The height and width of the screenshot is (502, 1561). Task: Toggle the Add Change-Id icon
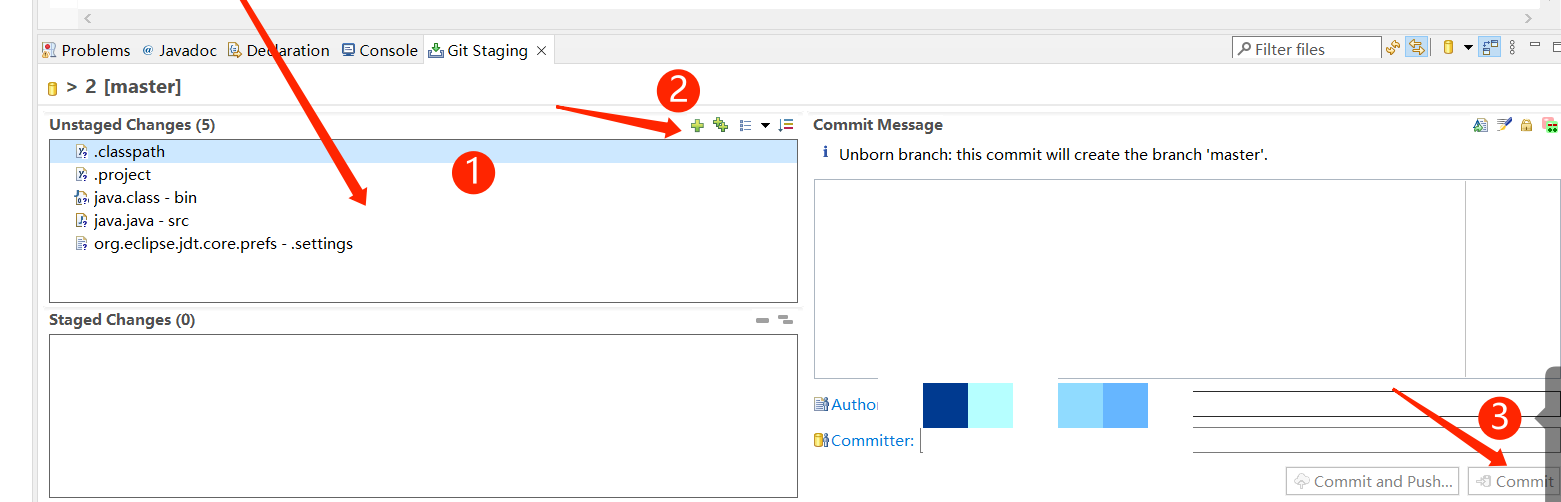click(1550, 125)
